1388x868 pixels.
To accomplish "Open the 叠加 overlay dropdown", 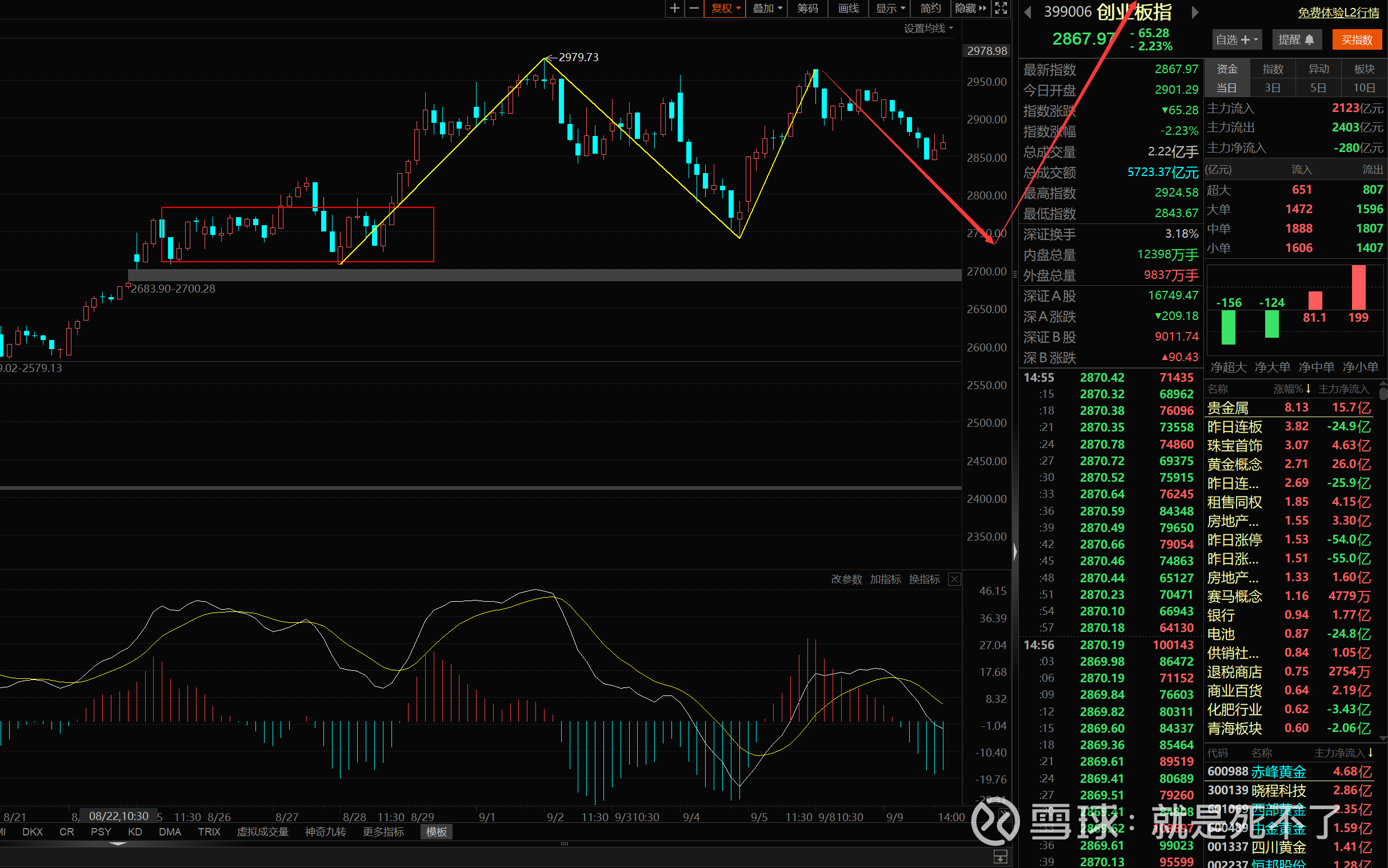I will click(x=767, y=8).
